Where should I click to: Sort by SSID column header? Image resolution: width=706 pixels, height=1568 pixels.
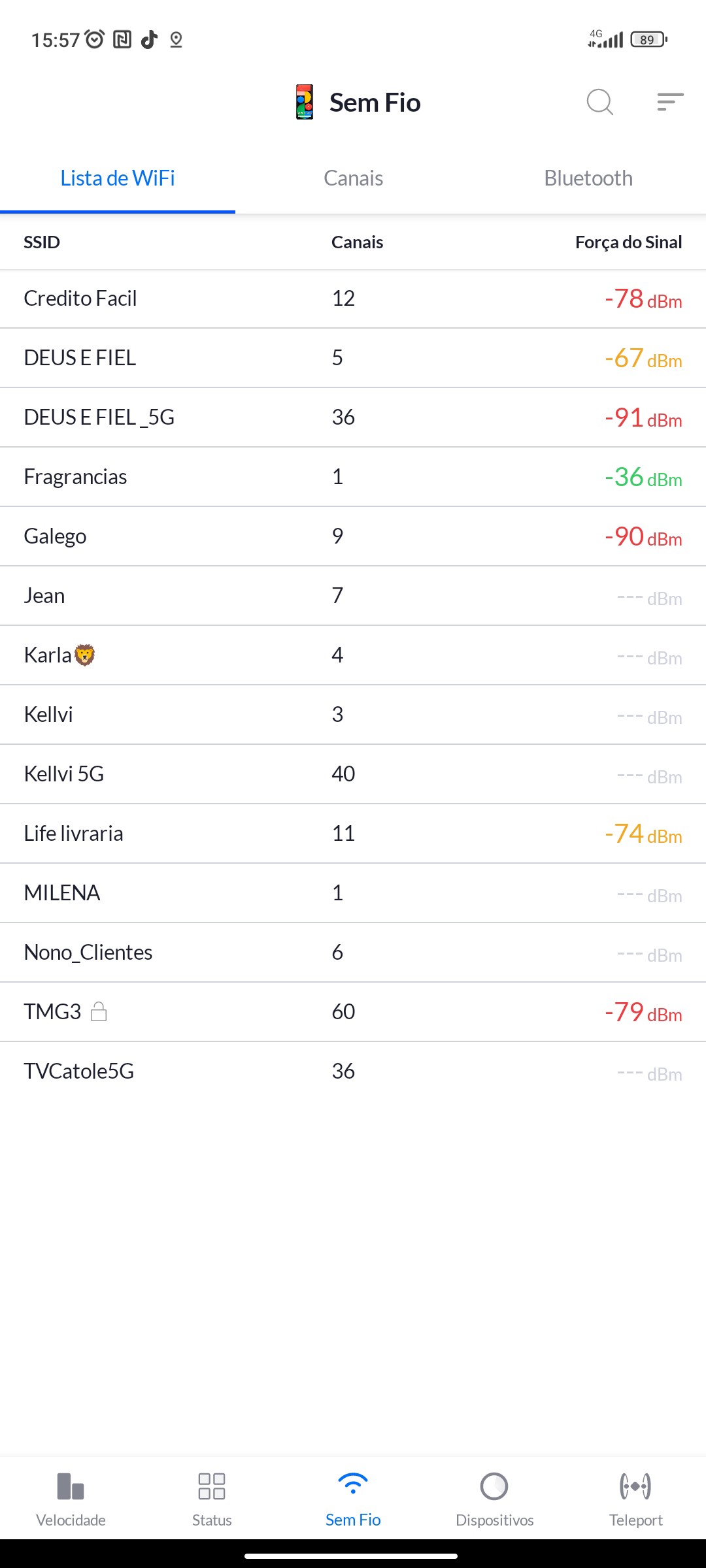(x=42, y=242)
